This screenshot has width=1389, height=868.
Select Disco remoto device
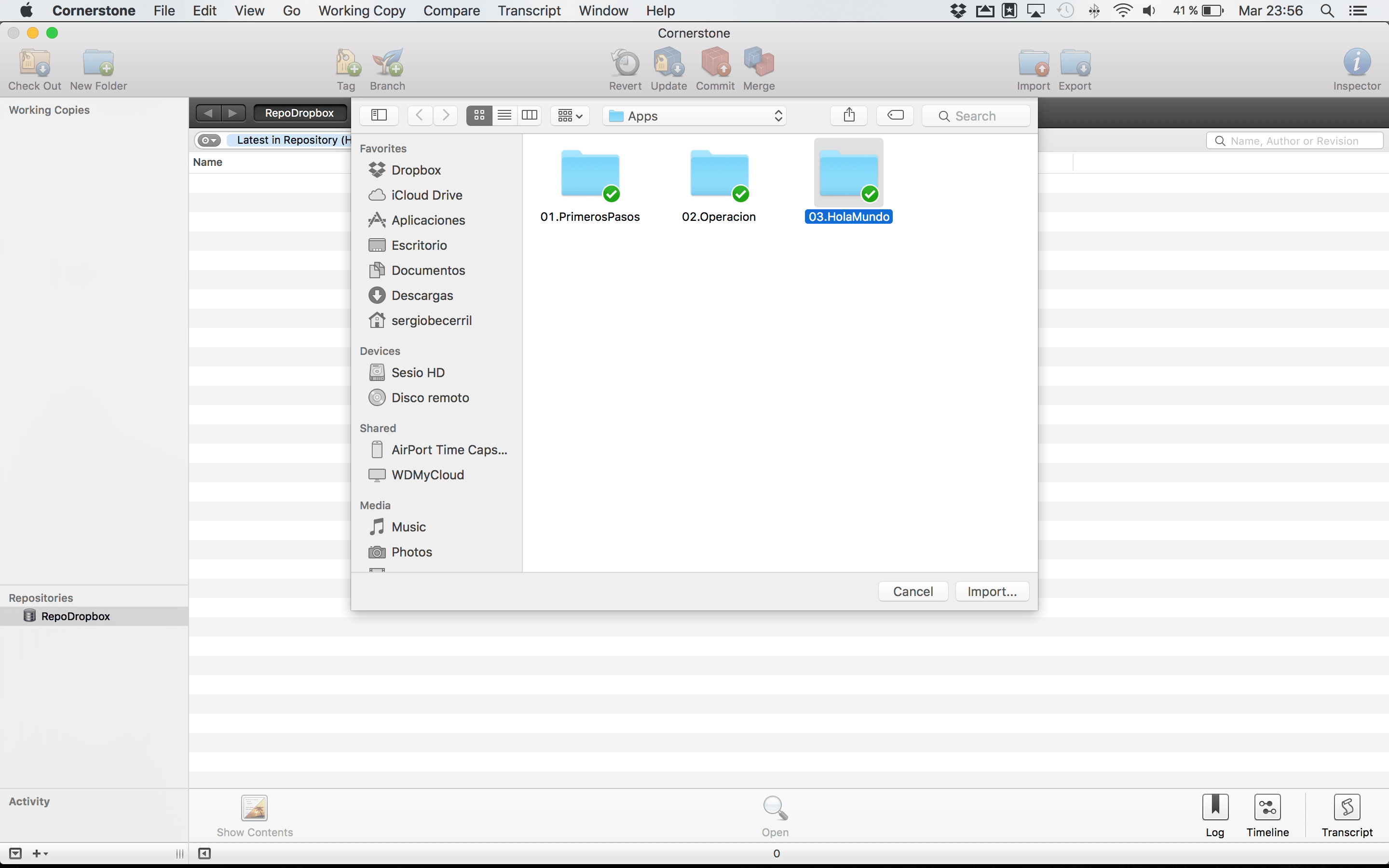point(430,398)
